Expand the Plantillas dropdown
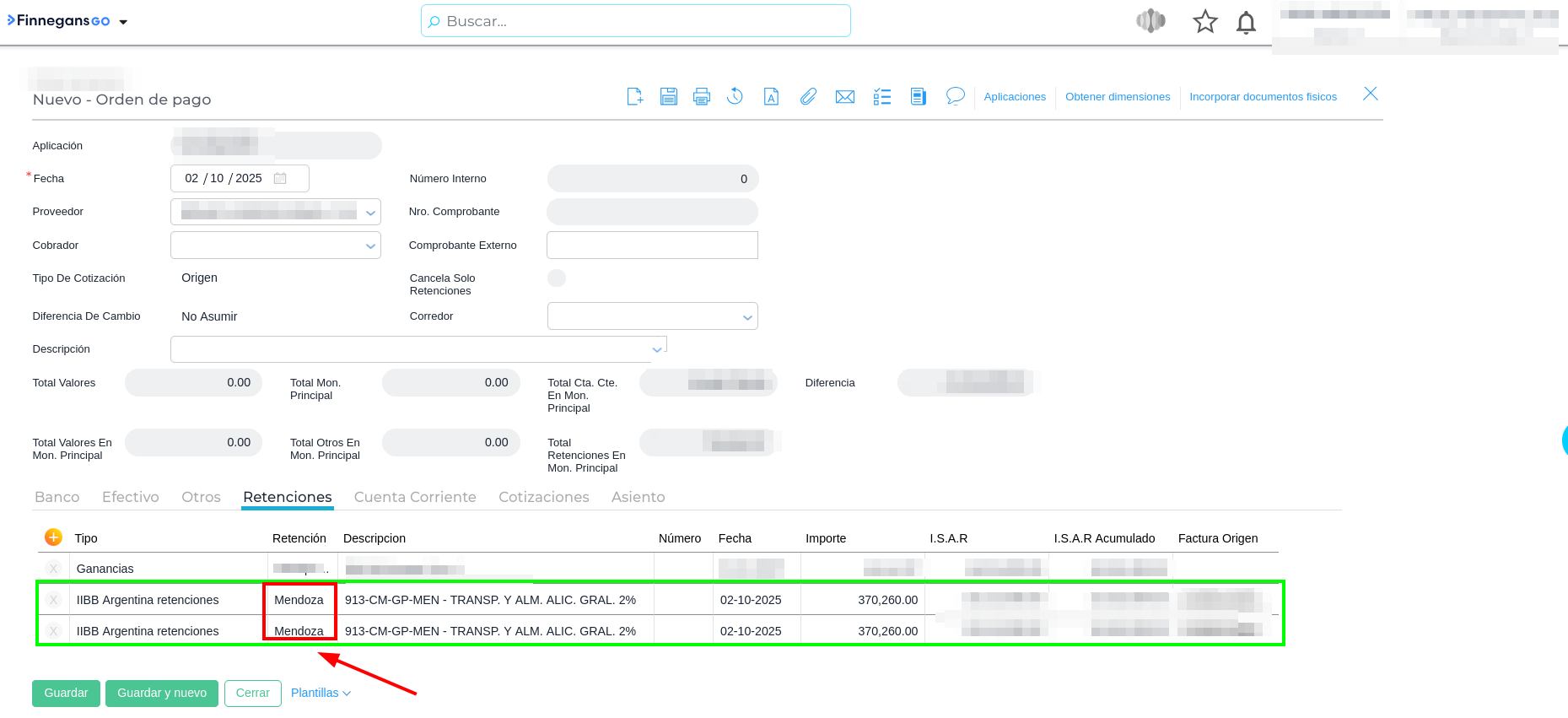 point(321,693)
